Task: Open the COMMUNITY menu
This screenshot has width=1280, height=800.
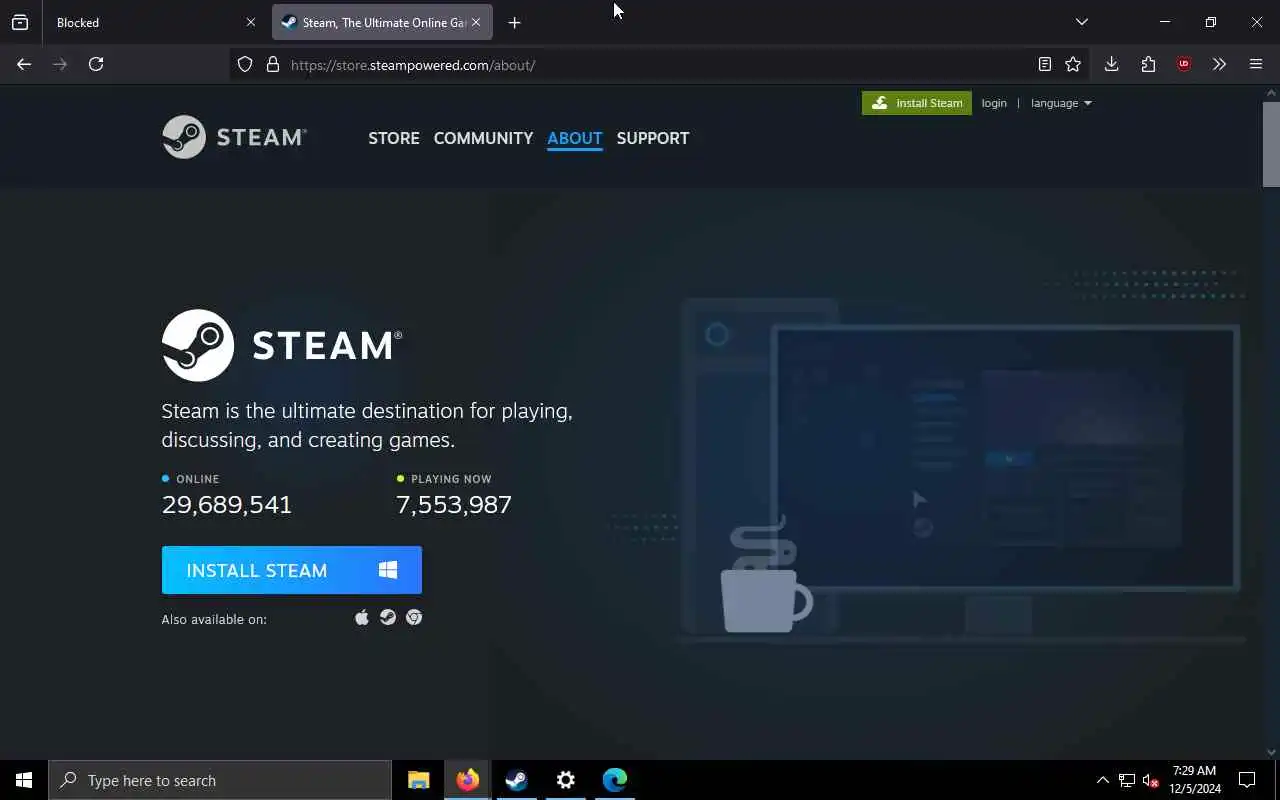Action: (x=483, y=138)
